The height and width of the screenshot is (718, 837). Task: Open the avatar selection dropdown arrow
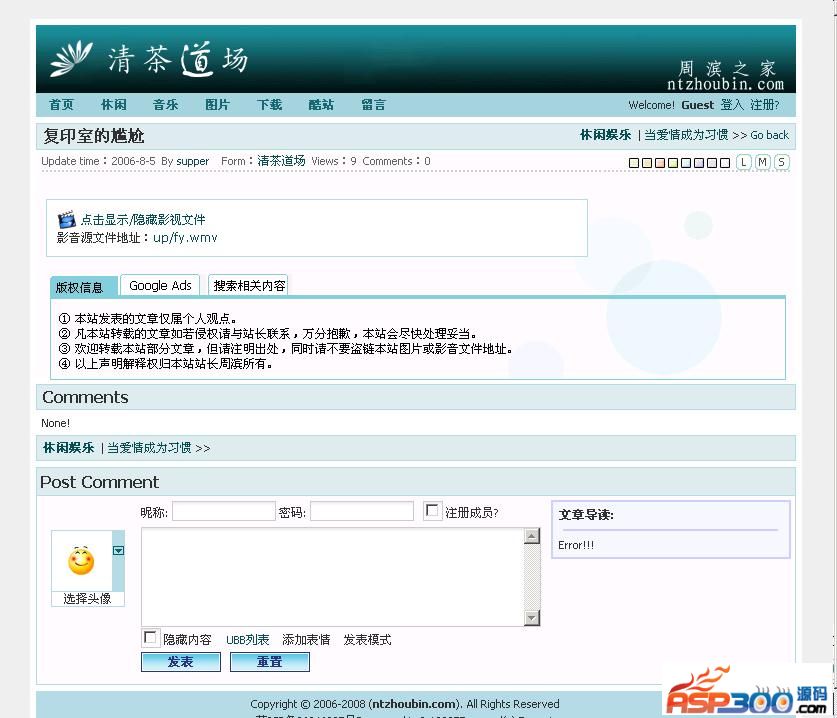click(119, 550)
